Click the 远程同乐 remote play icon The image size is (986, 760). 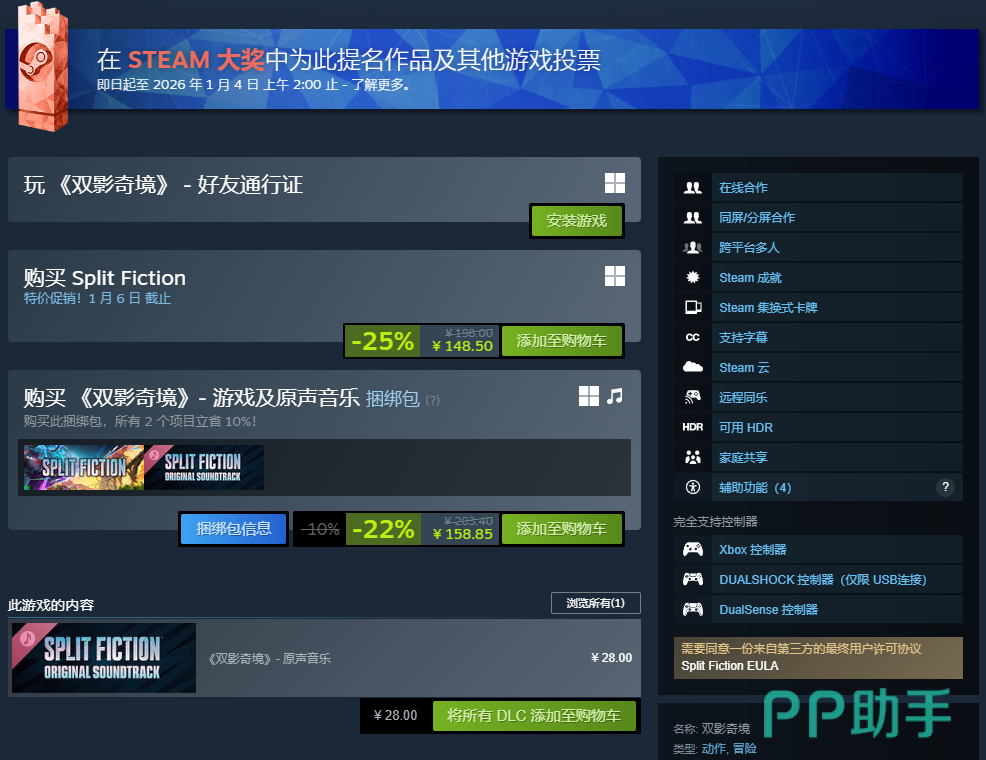tap(692, 397)
